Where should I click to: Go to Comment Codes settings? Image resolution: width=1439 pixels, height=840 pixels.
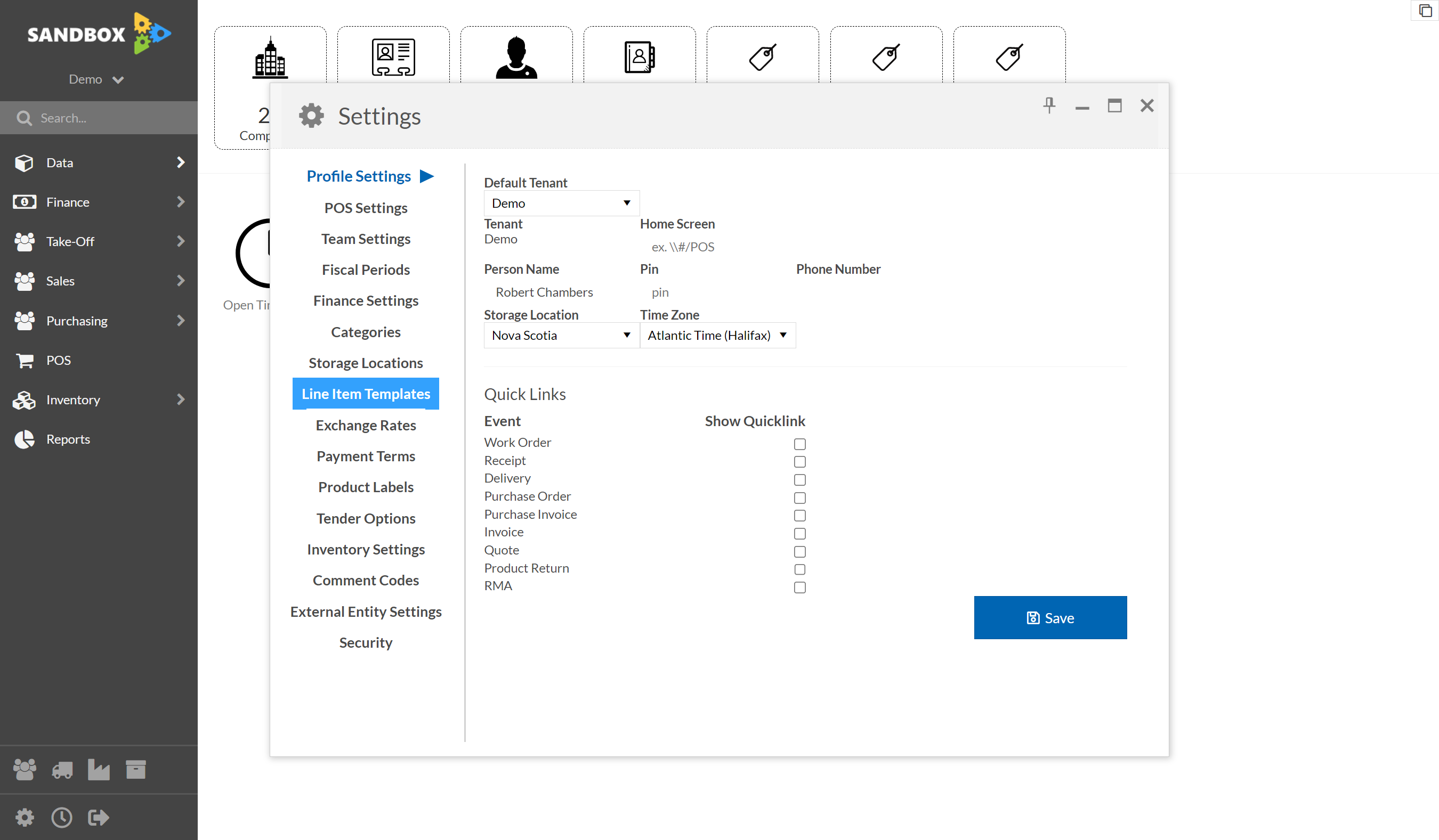[366, 581]
